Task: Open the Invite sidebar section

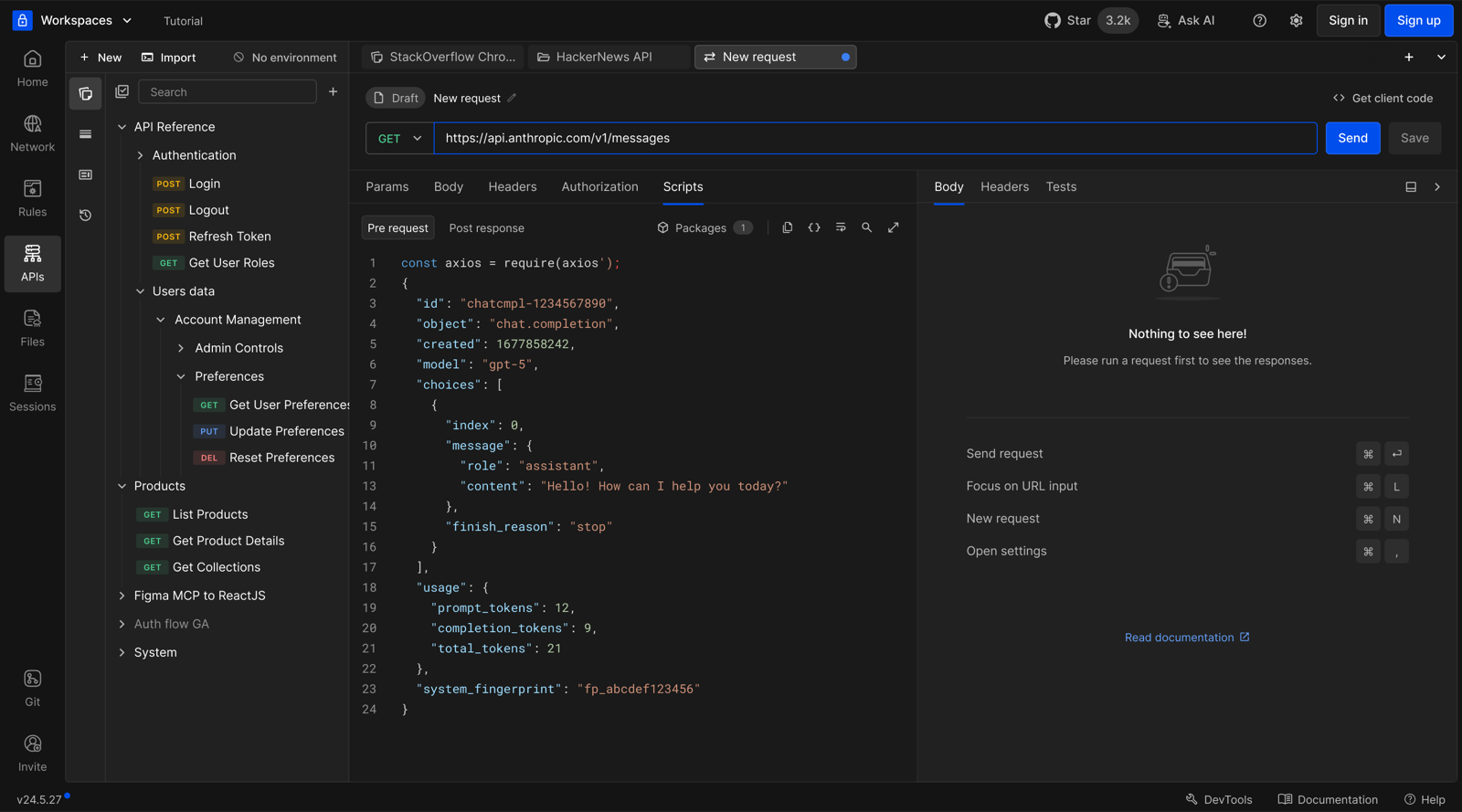Action: click(x=32, y=754)
